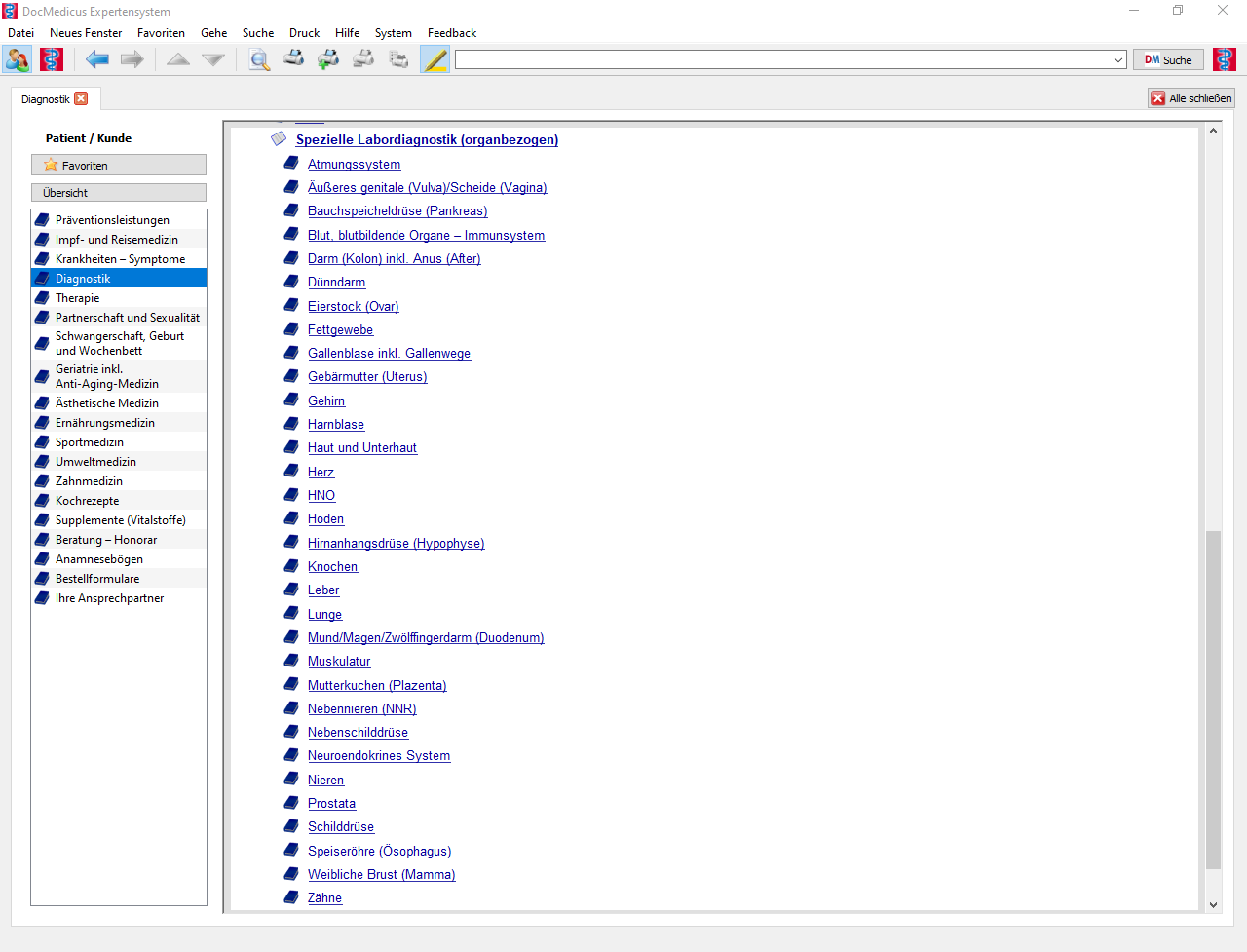This screenshot has height=952, width=1247.
Task: Go back with the blue left arrow
Action: pyautogui.click(x=97, y=59)
